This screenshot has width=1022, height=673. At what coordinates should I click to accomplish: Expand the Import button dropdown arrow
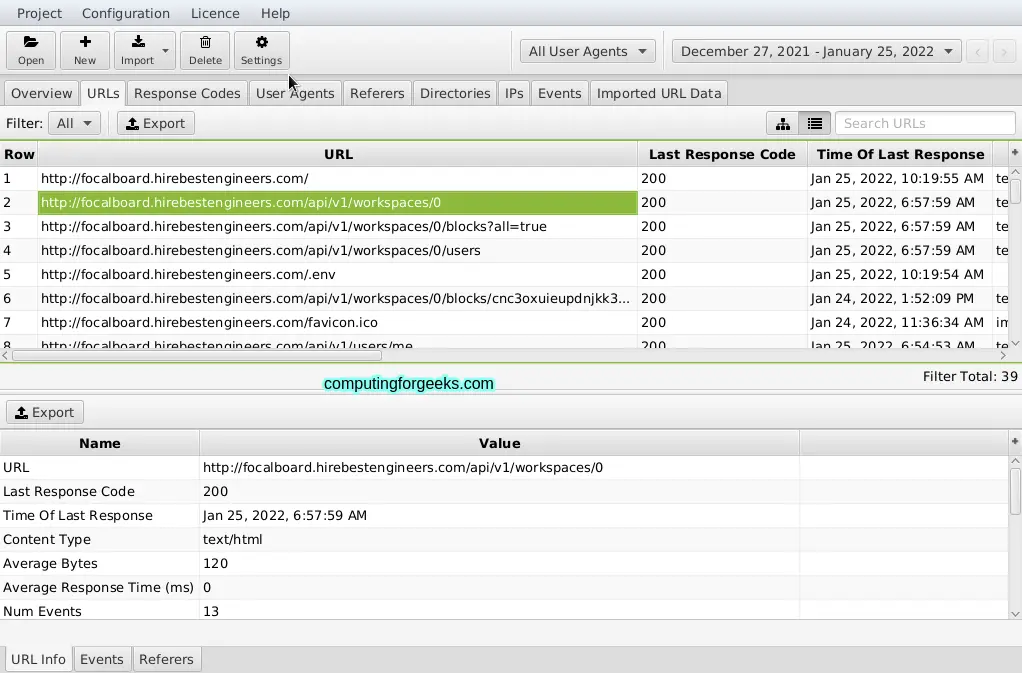coord(166,51)
